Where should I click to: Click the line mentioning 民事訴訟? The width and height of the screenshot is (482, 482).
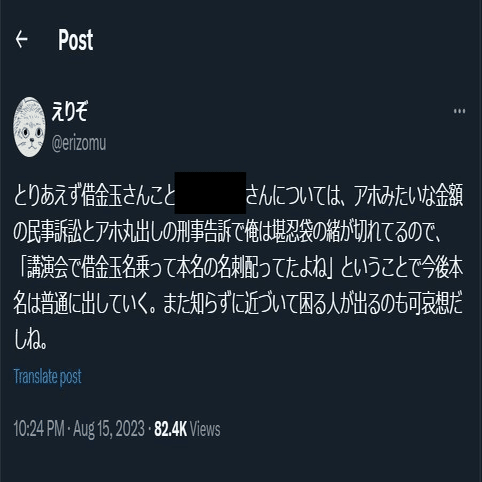[x=227, y=231]
